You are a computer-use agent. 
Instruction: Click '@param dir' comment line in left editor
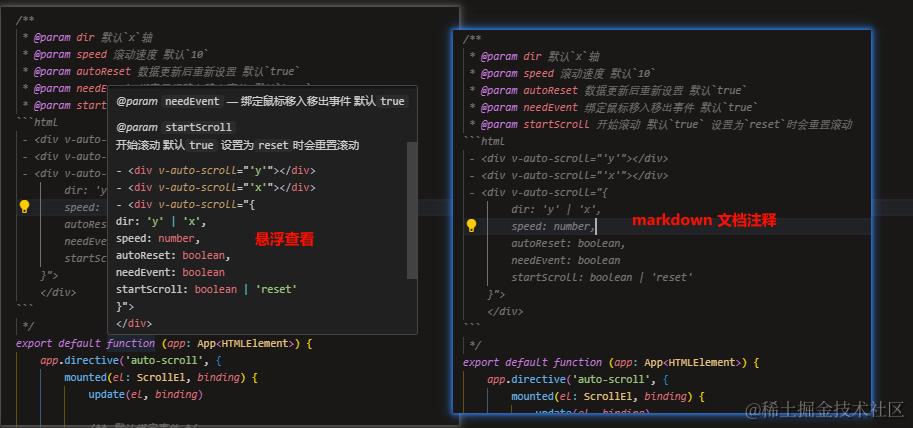click(x=85, y=37)
